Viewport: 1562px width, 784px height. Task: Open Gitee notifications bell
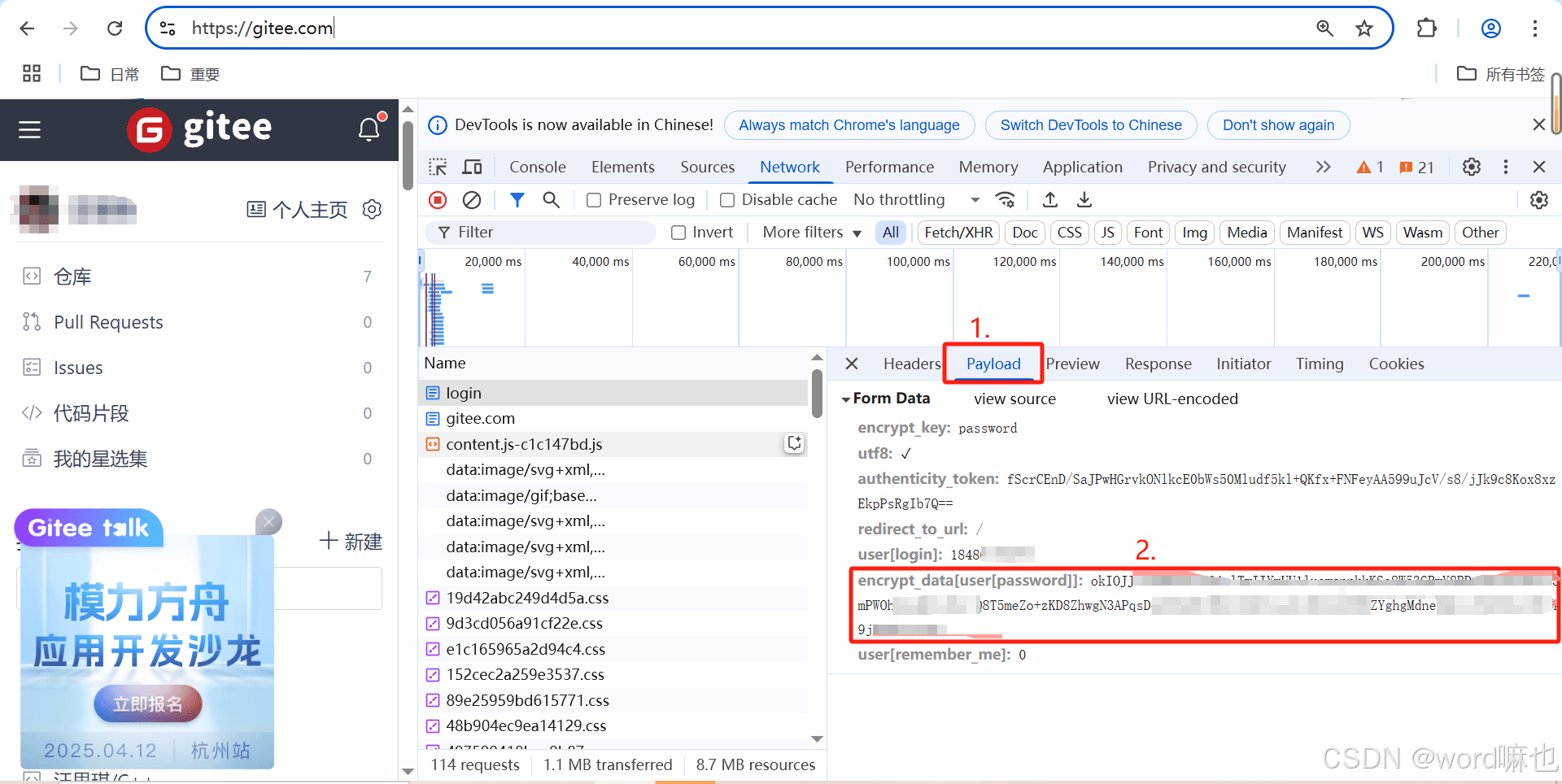point(370,128)
